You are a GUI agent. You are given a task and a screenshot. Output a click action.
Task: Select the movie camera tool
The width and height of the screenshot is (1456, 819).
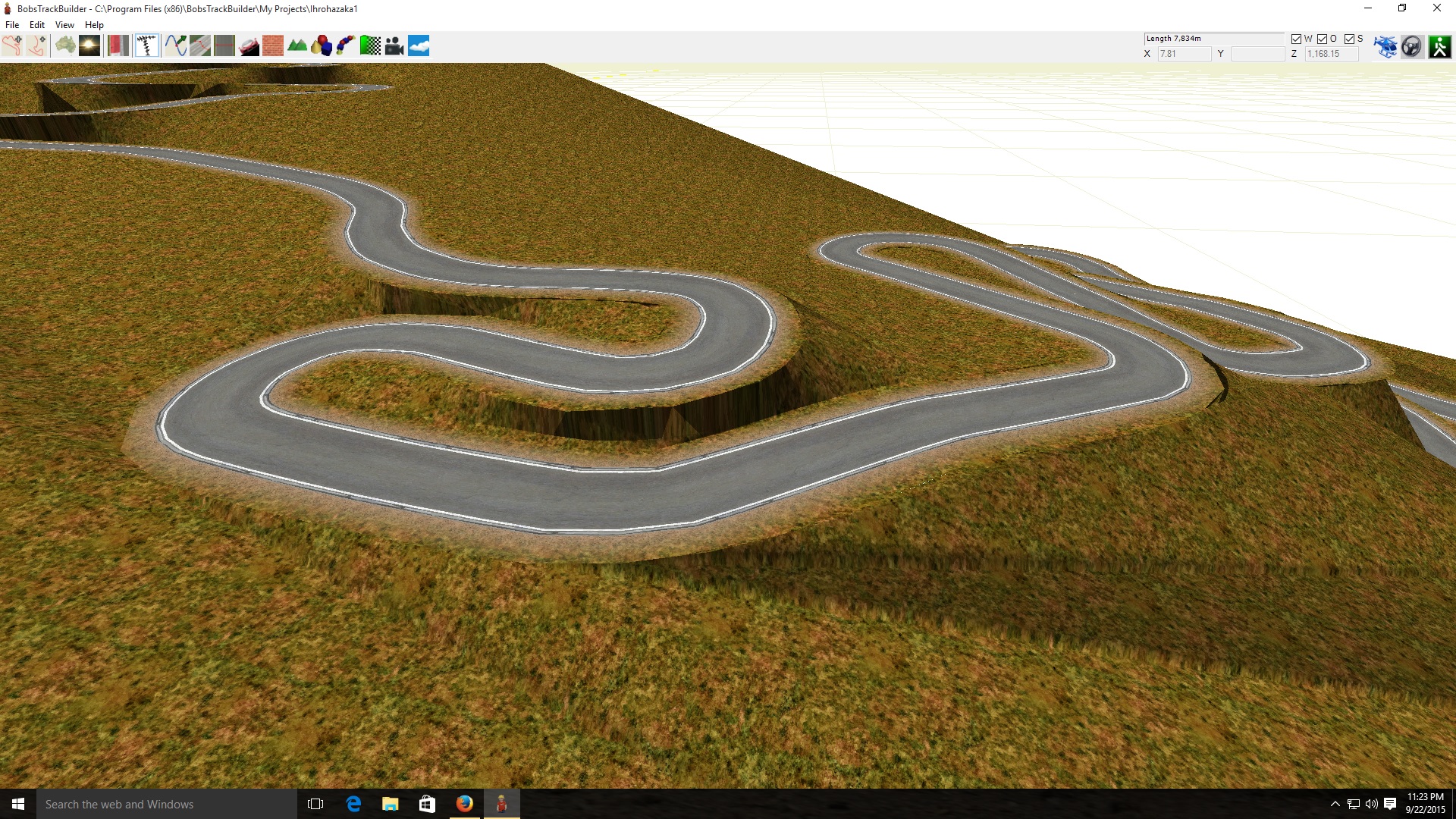[x=394, y=45]
